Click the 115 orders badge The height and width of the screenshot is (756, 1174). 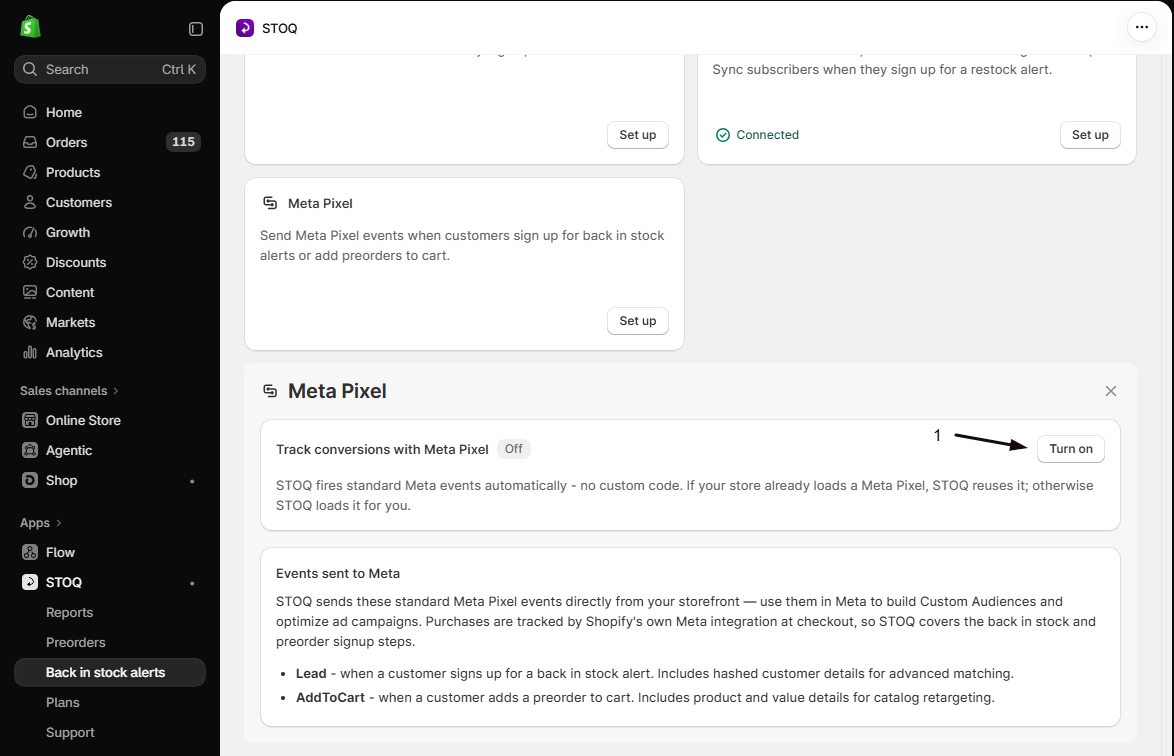pyautogui.click(x=183, y=141)
